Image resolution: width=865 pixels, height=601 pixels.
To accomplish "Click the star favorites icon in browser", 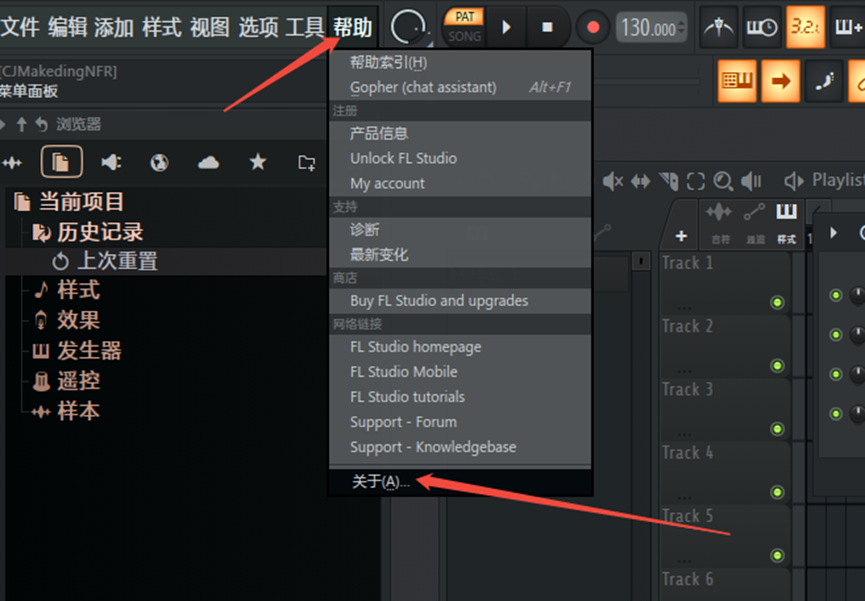I will [258, 162].
